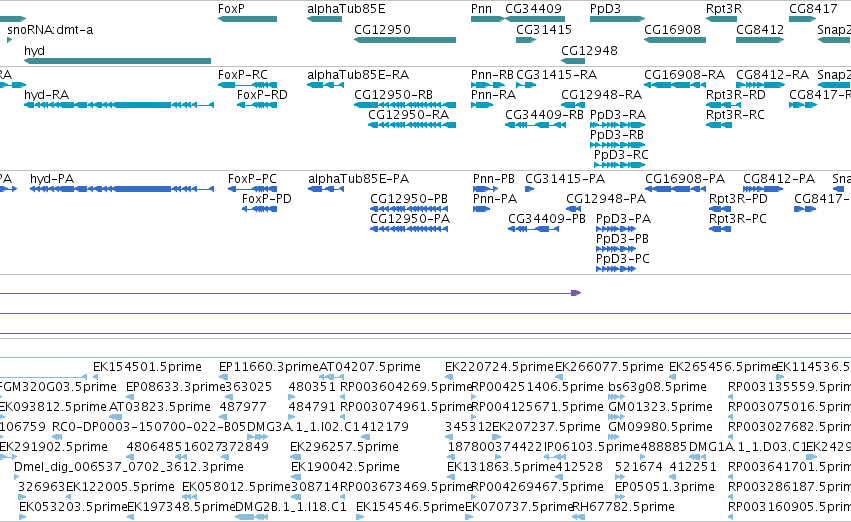The width and height of the screenshot is (851, 522).
Task: Click the Pnn gene name
Action: [x=481, y=9]
